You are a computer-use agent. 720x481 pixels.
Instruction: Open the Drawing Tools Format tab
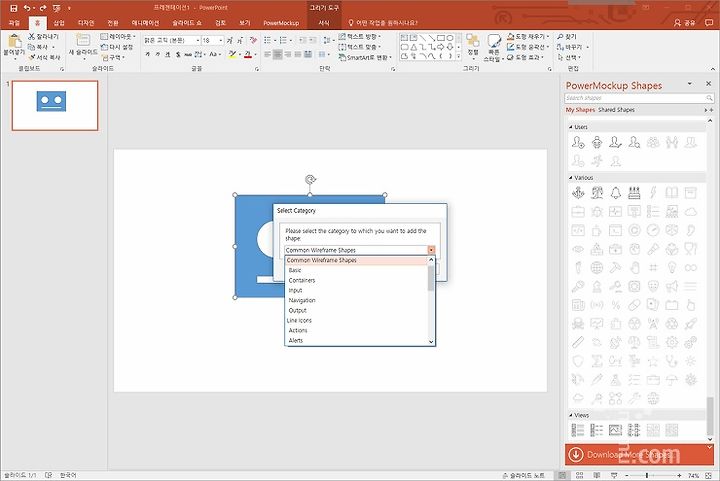tap(324, 22)
